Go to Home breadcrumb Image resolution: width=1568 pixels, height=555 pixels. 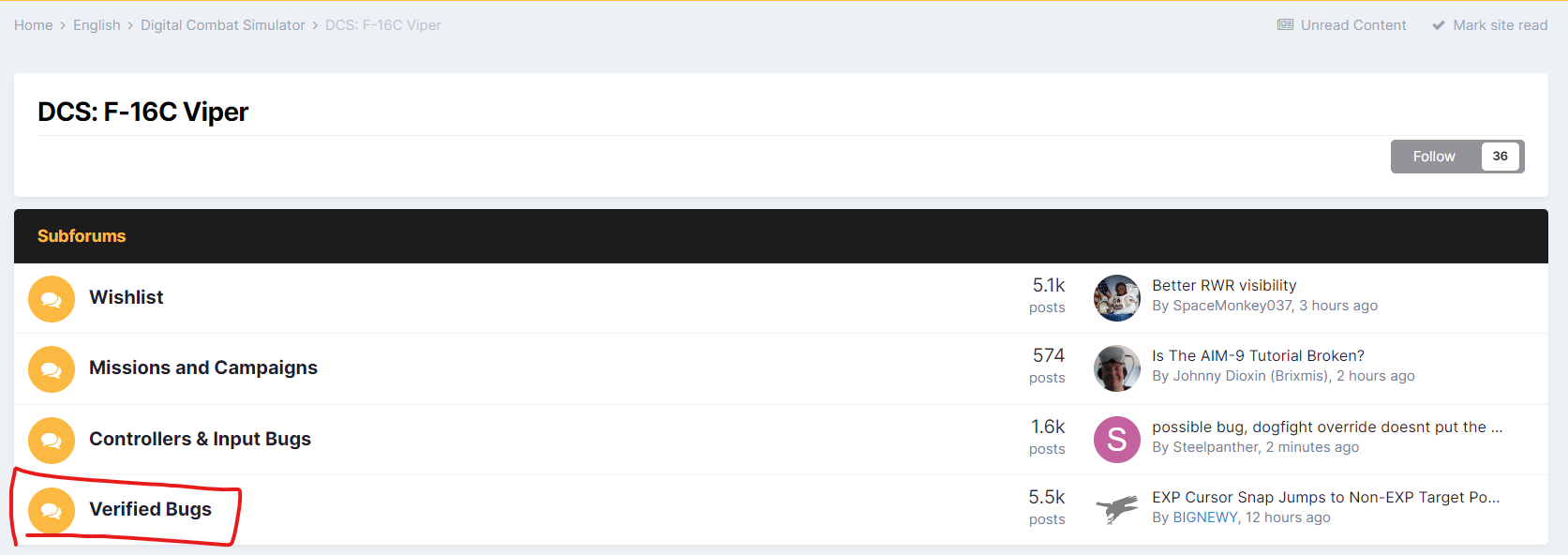[34, 25]
